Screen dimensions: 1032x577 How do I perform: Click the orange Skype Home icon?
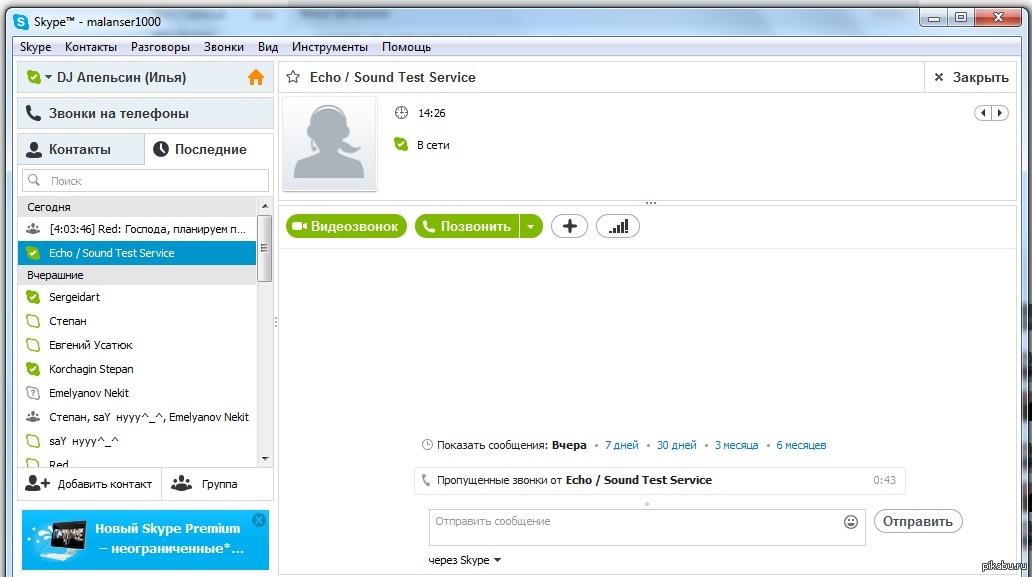click(x=255, y=78)
